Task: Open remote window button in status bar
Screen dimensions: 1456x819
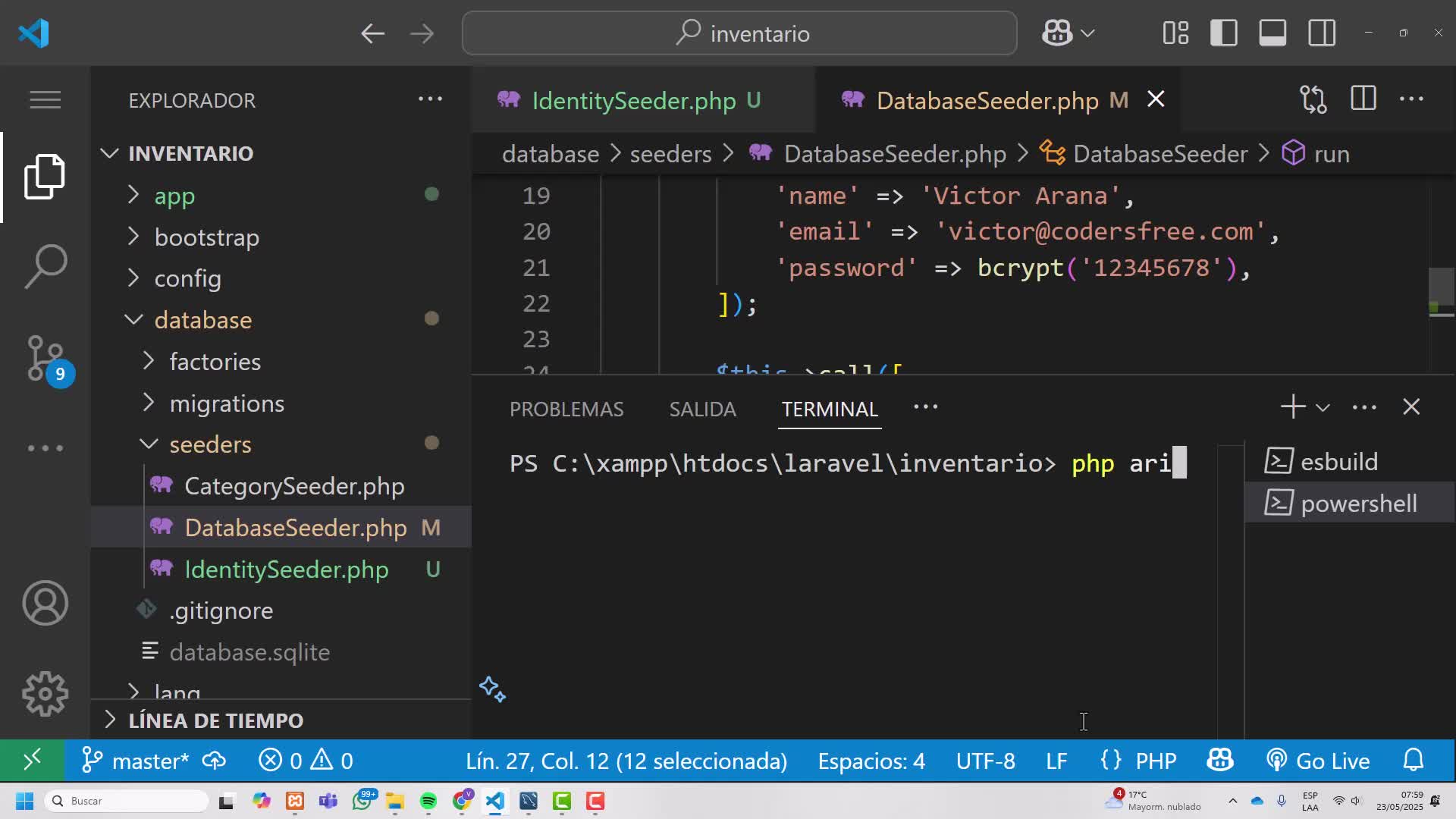Action: tap(32, 761)
